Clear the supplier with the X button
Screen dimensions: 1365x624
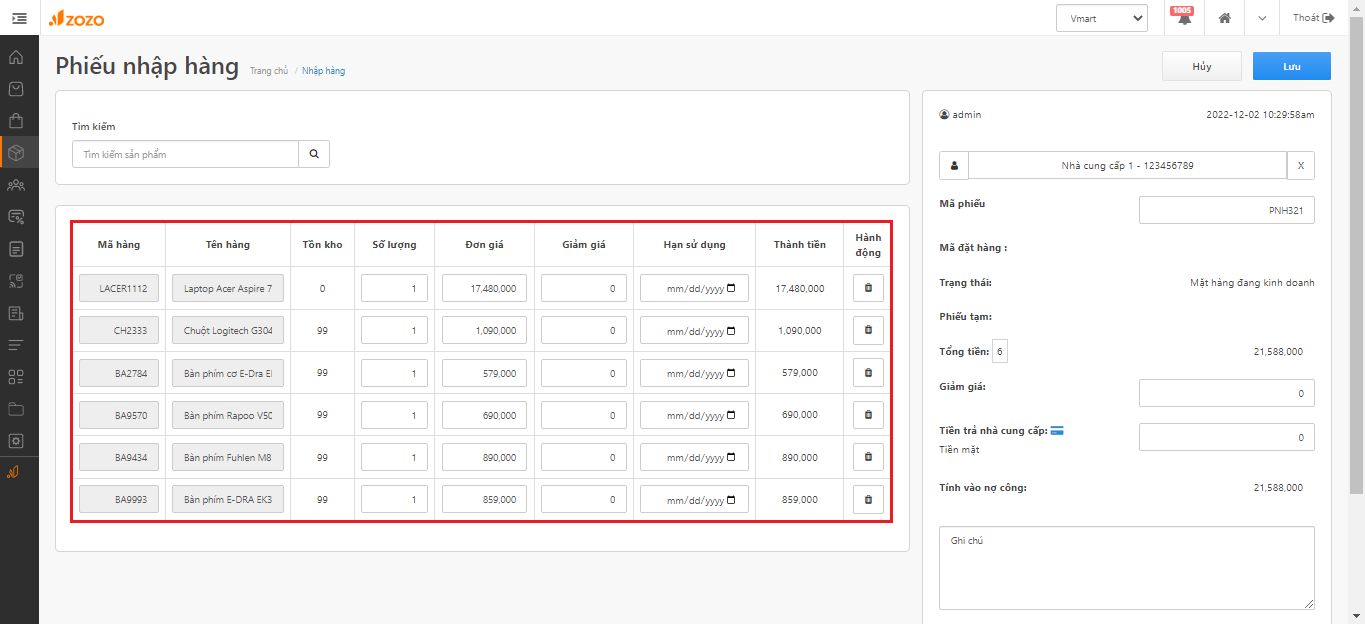[x=1301, y=165]
